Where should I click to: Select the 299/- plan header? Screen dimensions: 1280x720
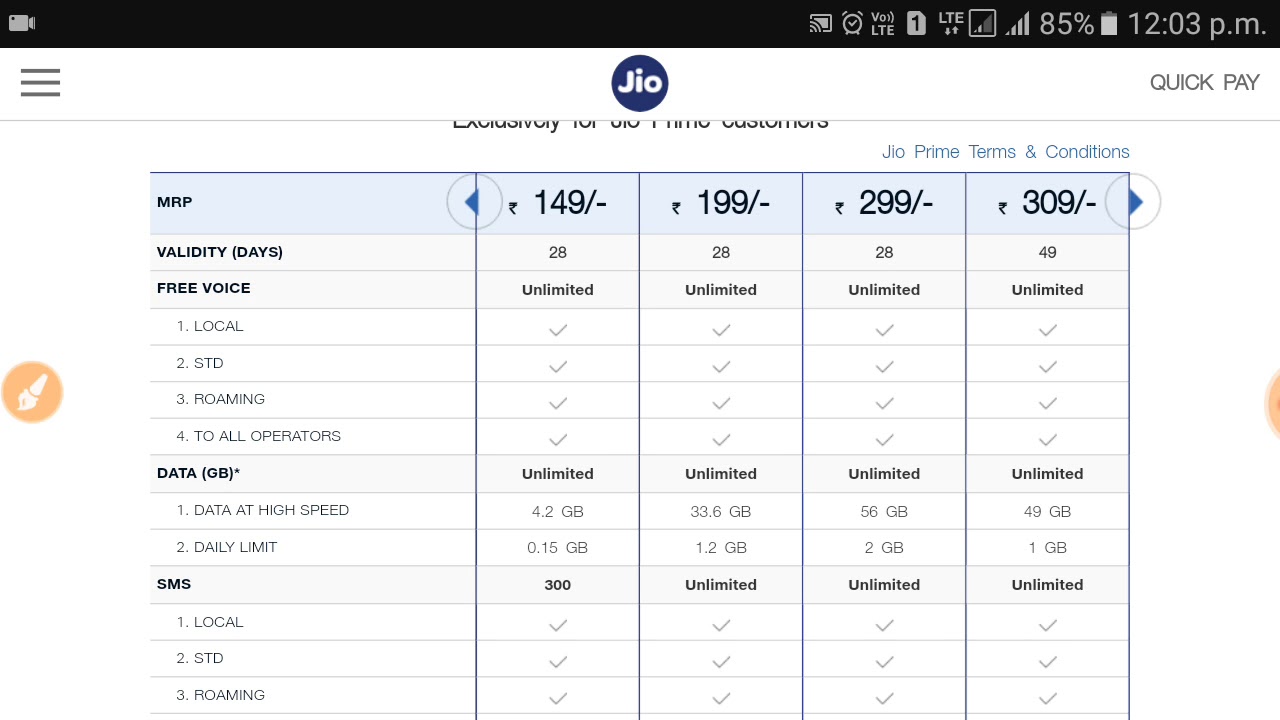click(884, 203)
